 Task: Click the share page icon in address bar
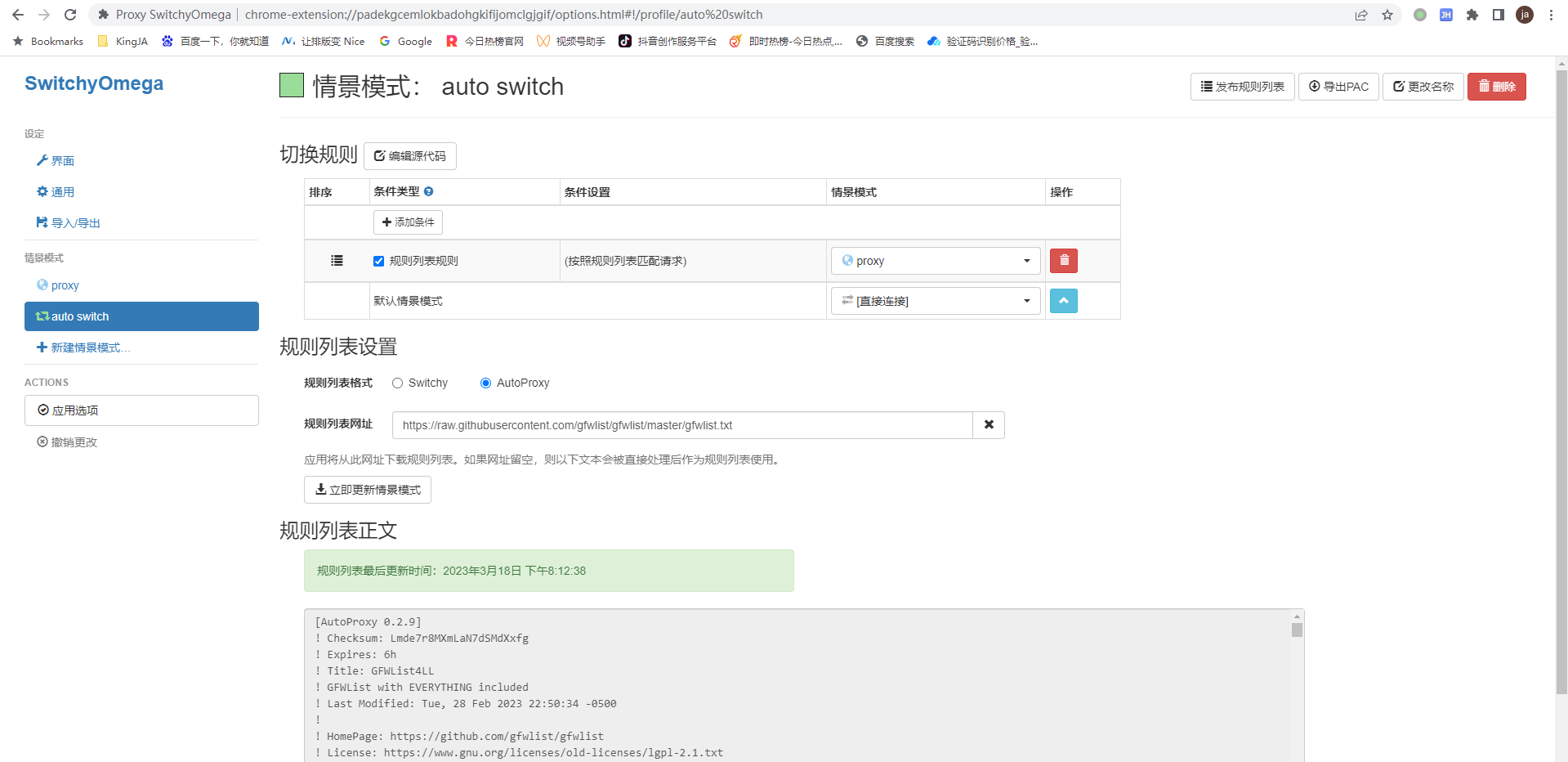[1361, 15]
